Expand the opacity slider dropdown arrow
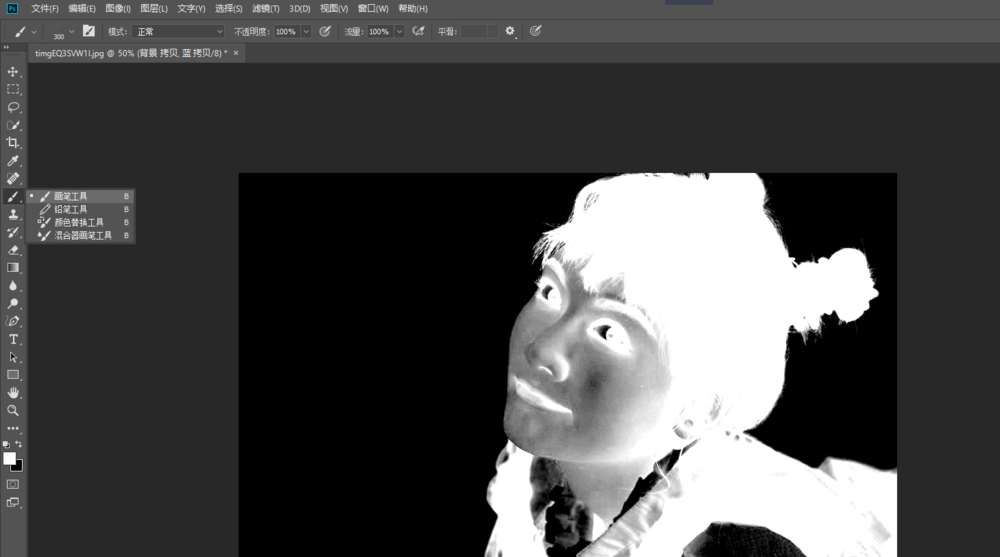 [306, 31]
